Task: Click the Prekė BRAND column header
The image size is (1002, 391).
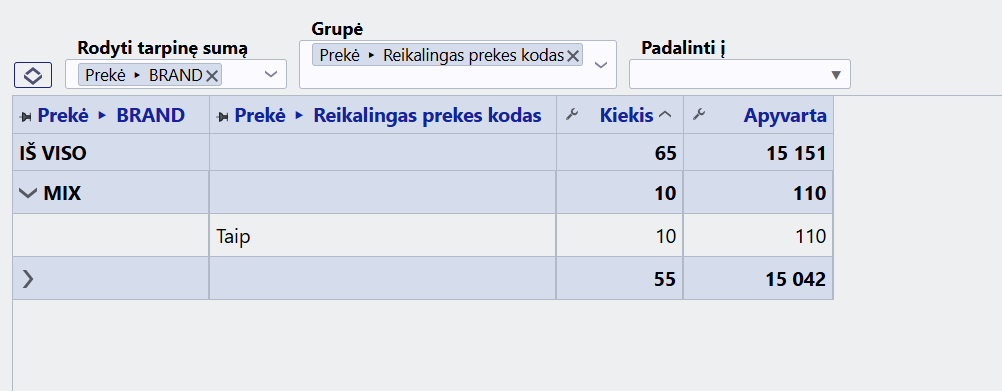Action: (x=111, y=116)
